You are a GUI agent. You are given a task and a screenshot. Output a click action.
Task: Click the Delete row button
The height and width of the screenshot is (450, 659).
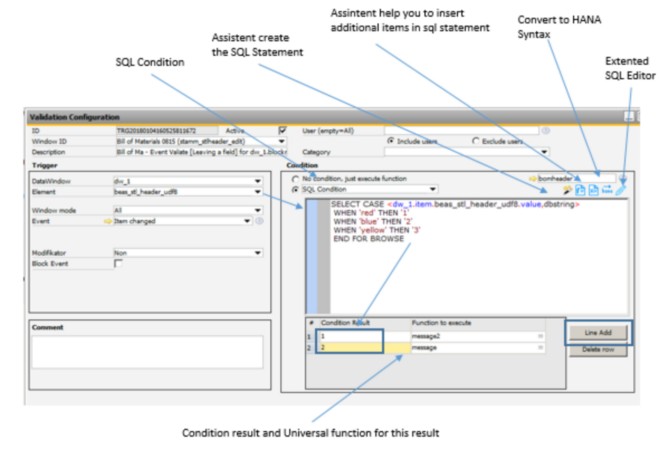pos(600,348)
